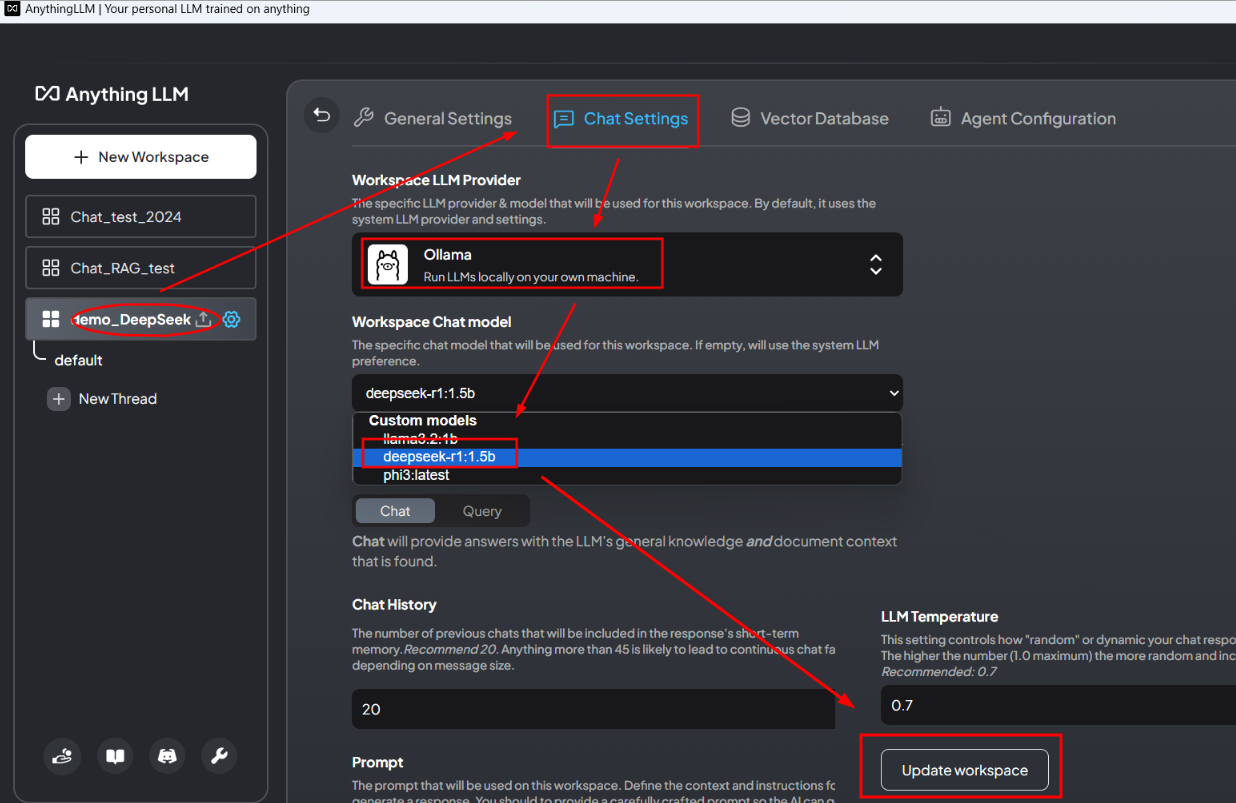
Task: Click the LLM Temperature heading
Action: (939, 617)
